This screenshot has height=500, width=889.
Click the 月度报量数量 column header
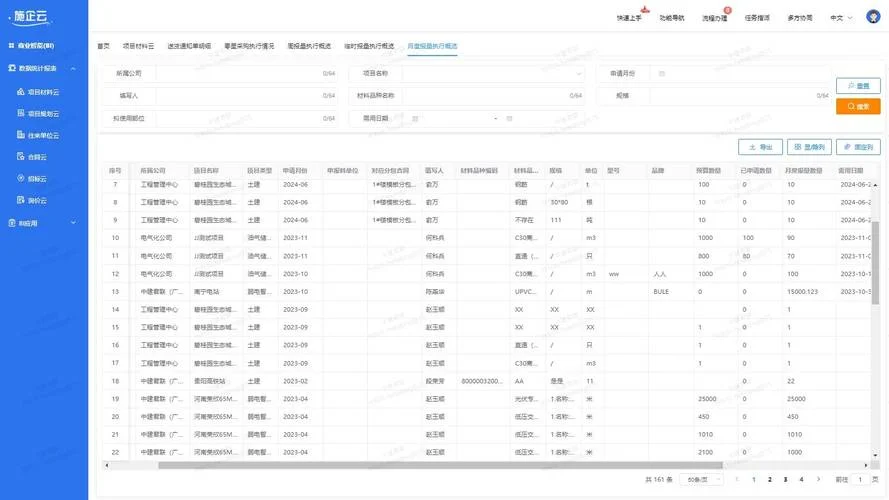[803, 171]
